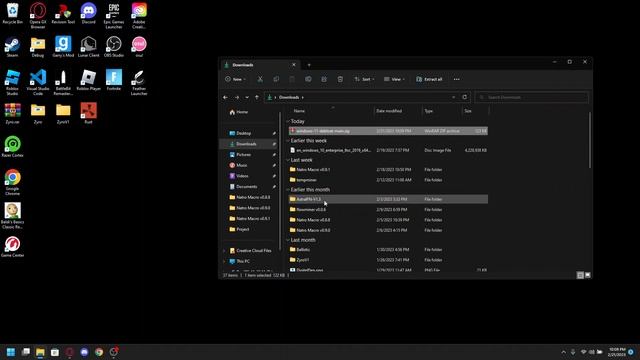Collapse the Last month group
The width and height of the screenshot is (640, 360).
tap(288, 240)
